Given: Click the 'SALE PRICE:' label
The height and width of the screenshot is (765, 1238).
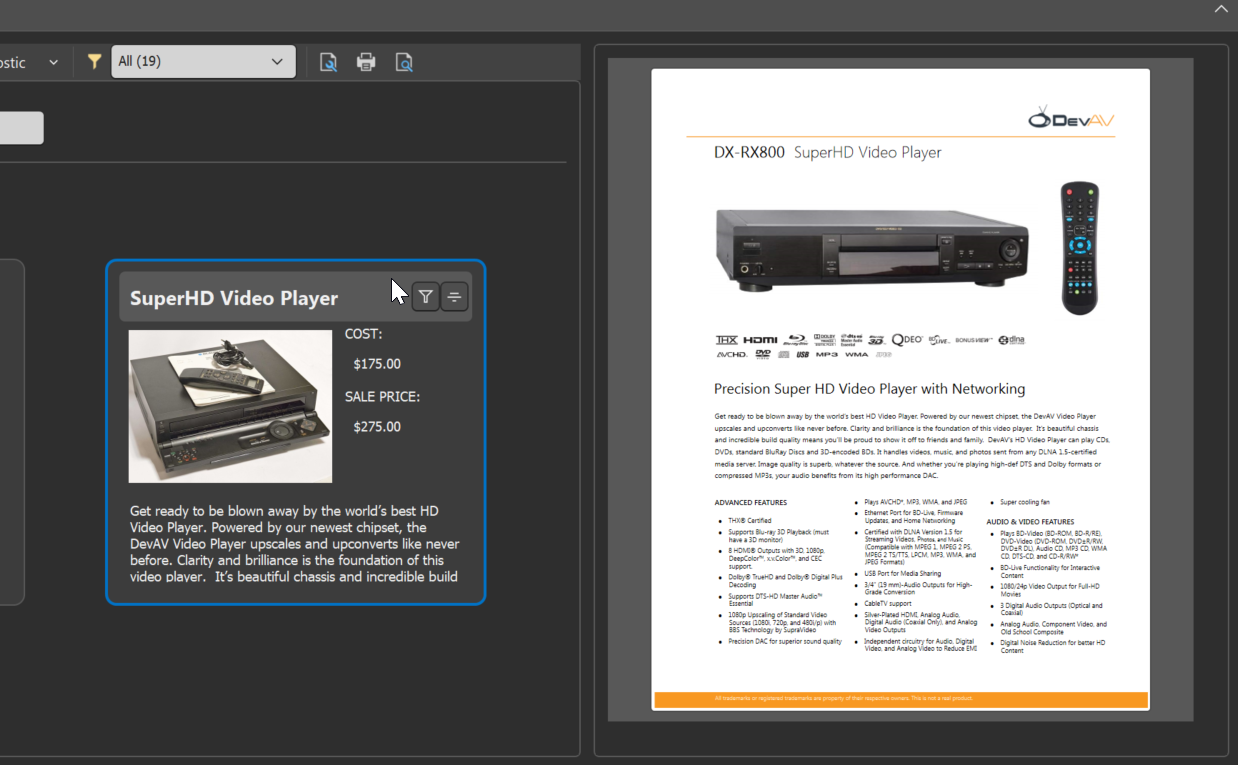Looking at the screenshot, I should tap(382, 397).
